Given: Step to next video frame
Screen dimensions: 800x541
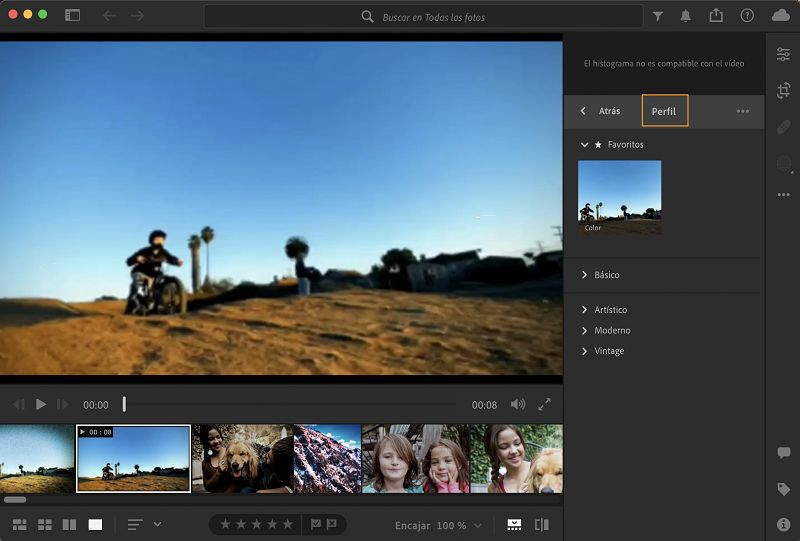Looking at the screenshot, I should (x=63, y=404).
